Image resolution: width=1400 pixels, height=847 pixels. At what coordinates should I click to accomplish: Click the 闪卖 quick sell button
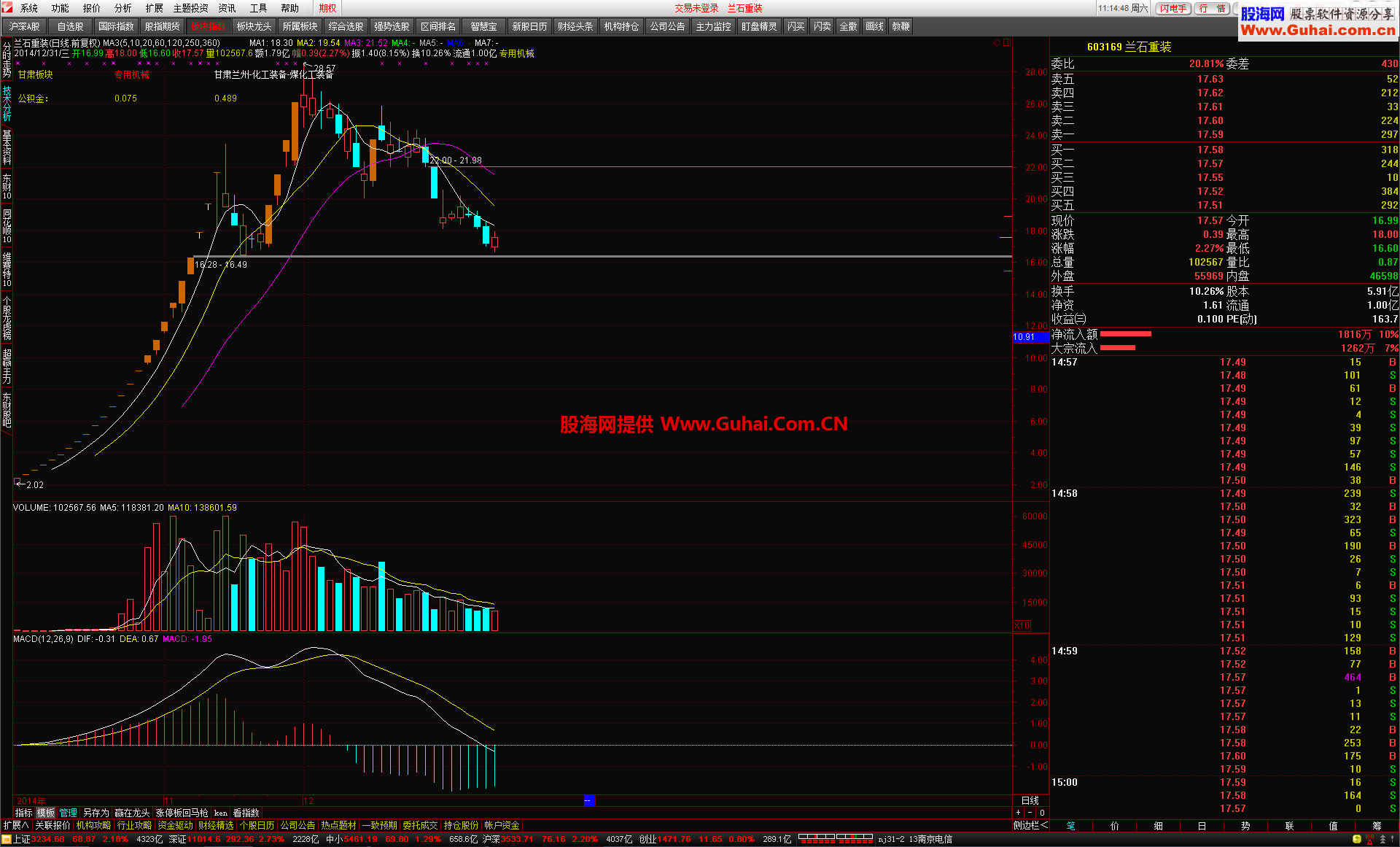822,26
